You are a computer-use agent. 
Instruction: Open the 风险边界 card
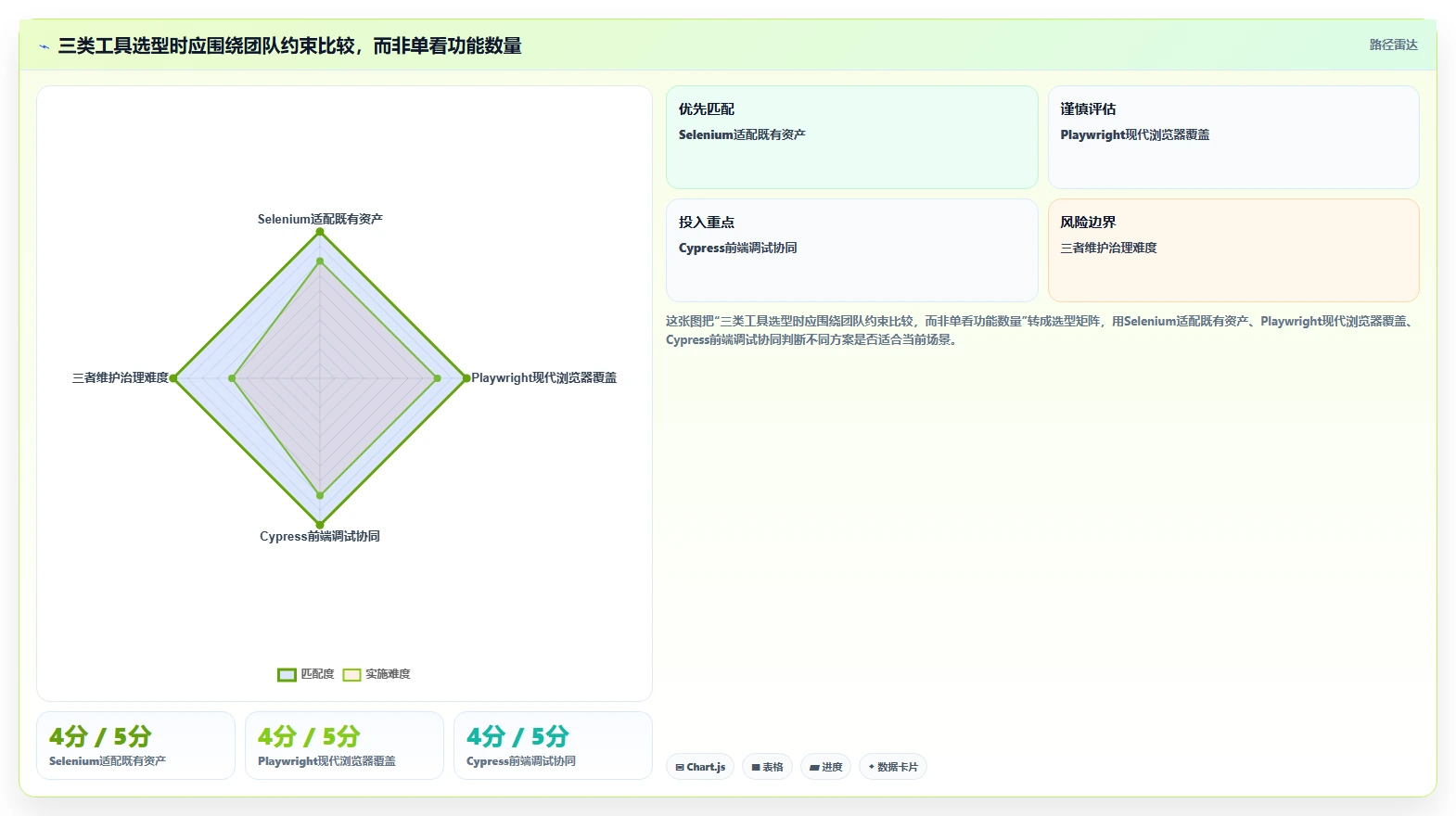1233,250
